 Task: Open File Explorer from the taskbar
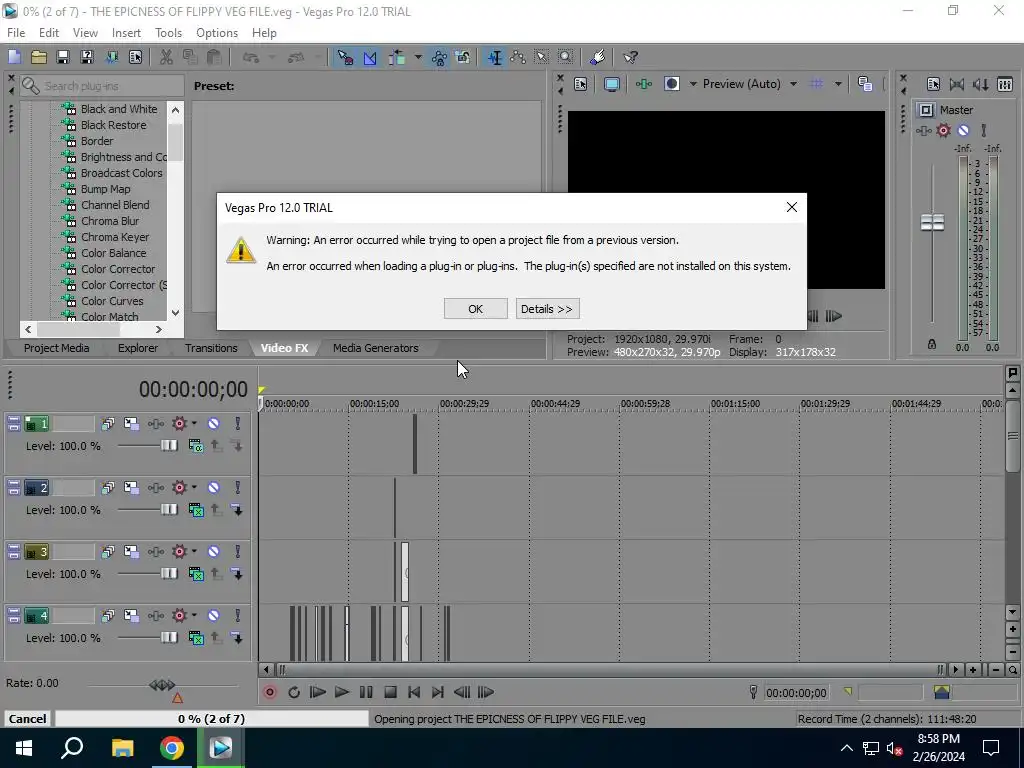coord(122,748)
